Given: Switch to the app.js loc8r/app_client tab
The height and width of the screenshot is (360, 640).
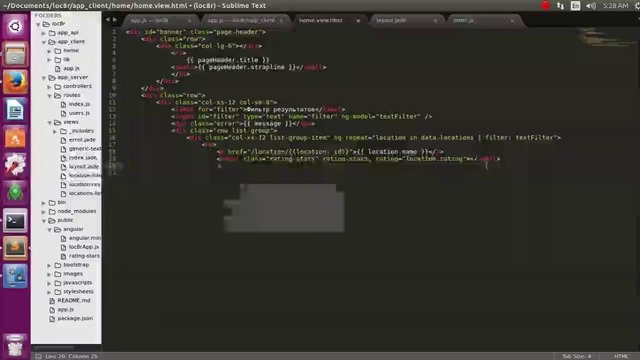Looking at the screenshot, I should point(244,20).
